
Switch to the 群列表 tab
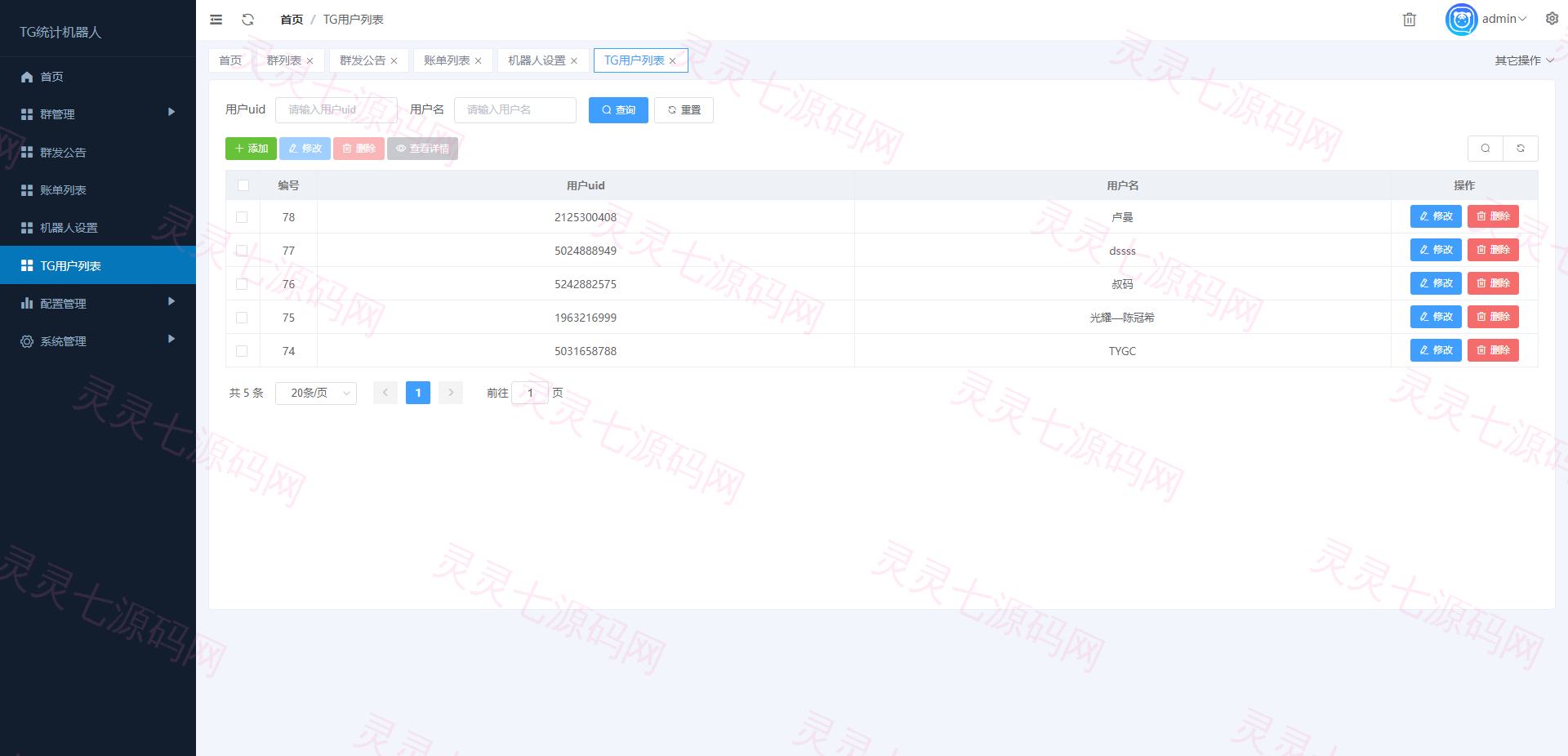point(284,60)
